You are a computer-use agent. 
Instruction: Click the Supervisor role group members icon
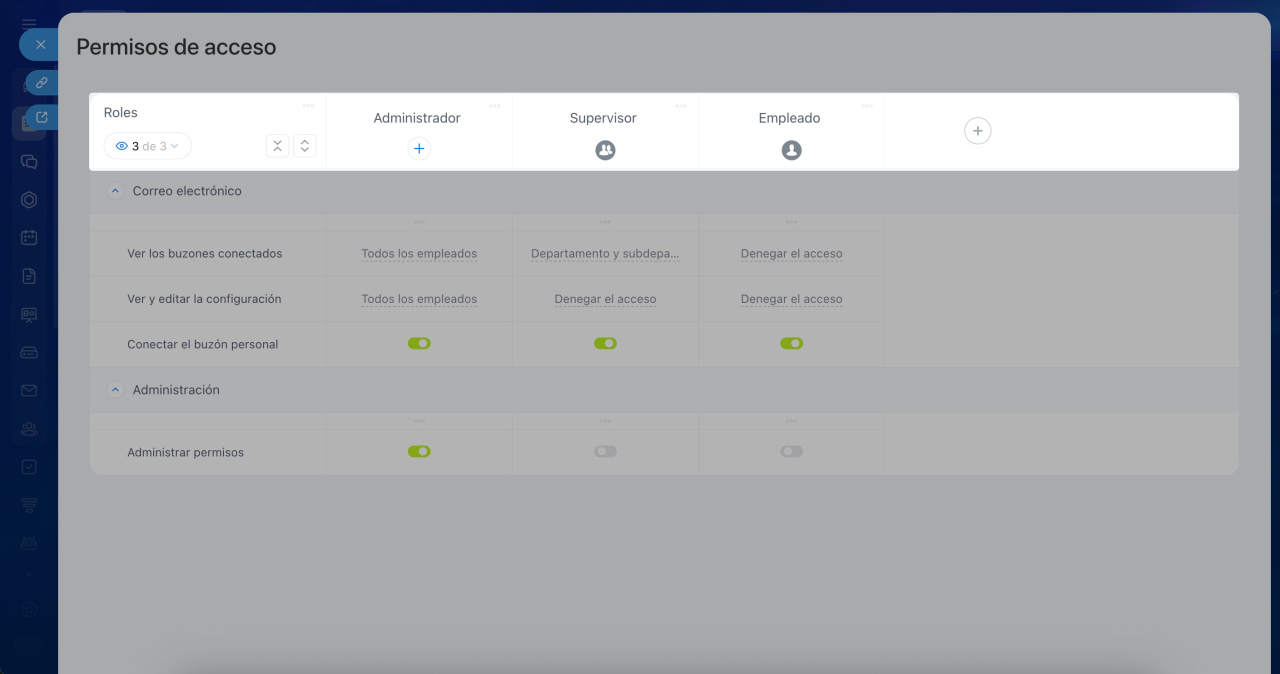click(605, 150)
